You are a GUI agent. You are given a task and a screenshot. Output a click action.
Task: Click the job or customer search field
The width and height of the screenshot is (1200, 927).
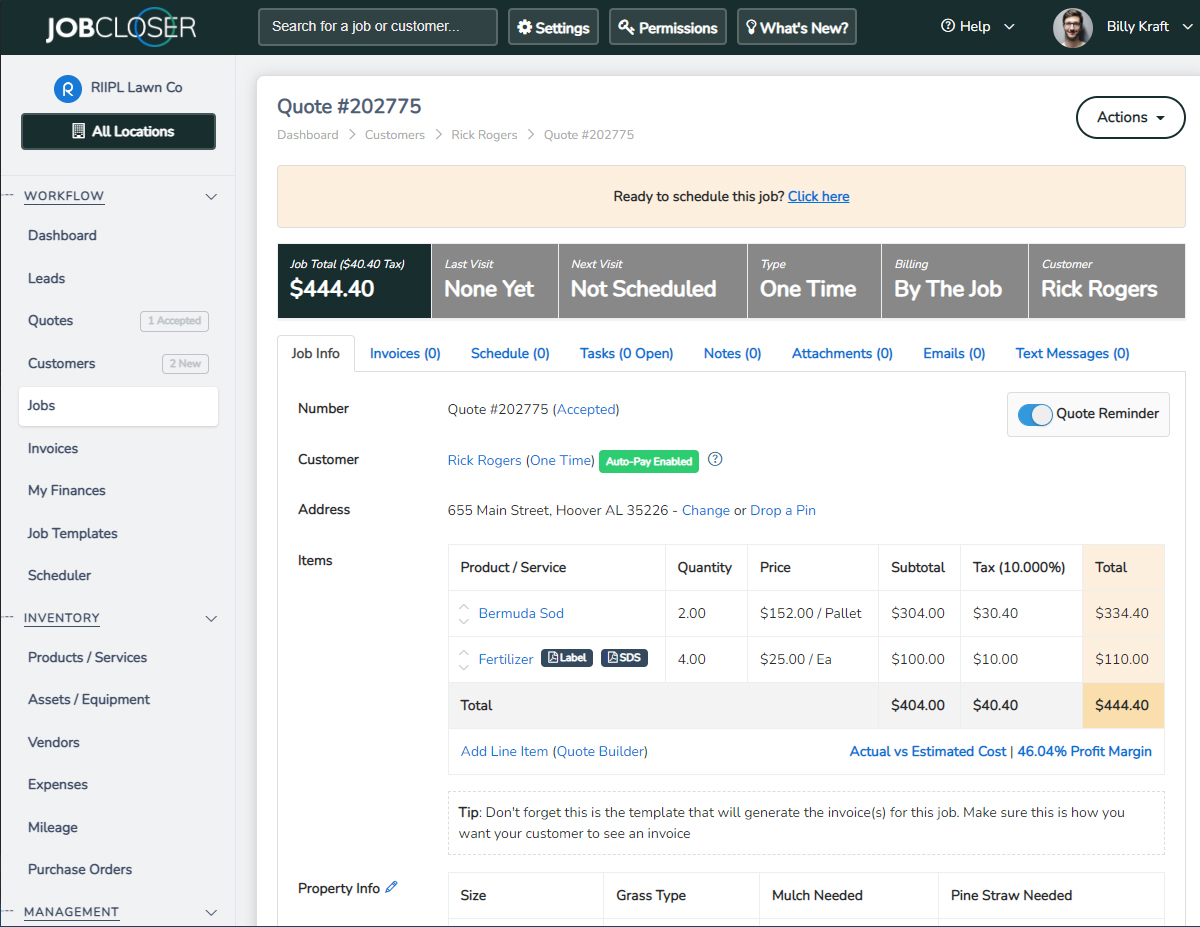pyautogui.click(x=377, y=27)
